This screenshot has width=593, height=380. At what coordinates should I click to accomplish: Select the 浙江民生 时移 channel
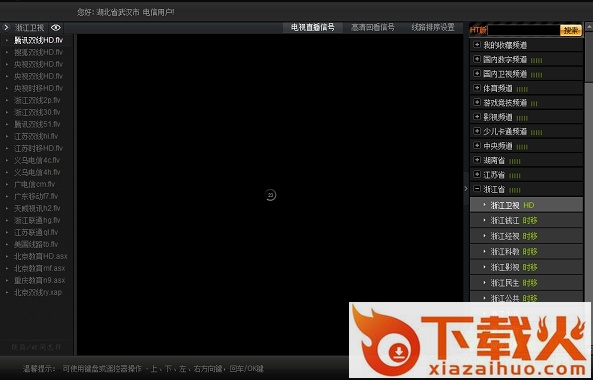tap(526, 283)
